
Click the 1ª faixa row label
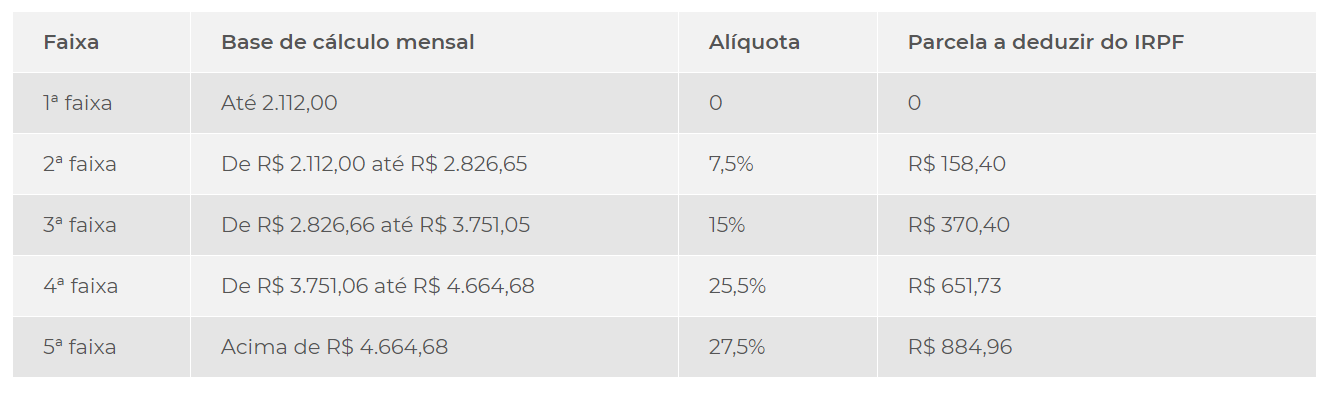click(78, 103)
